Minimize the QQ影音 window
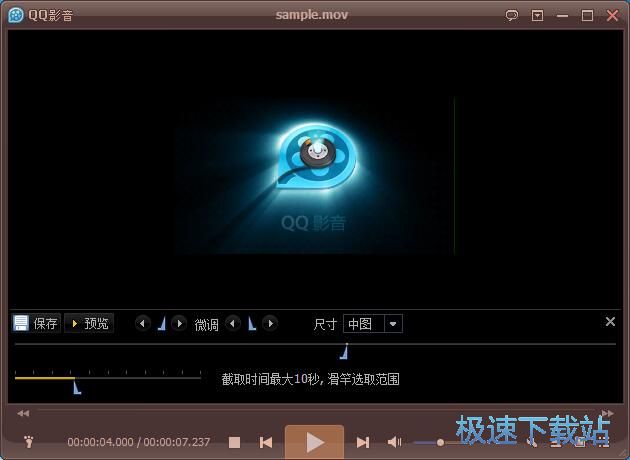The width and height of the screenshot is (630, 460). (562, 16)
